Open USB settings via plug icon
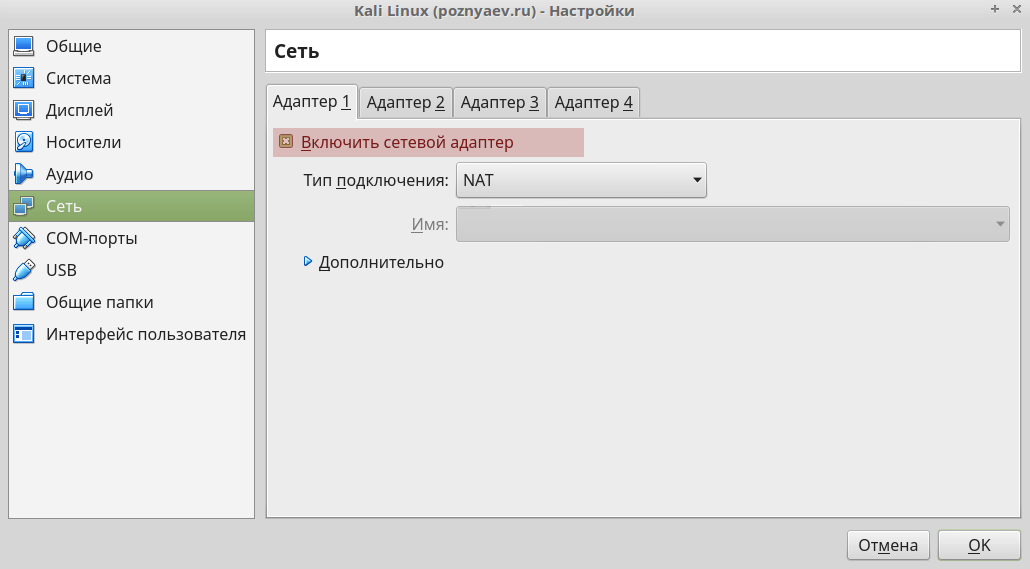Screen dimensions: 1030x569 click(x=24, y=271)
